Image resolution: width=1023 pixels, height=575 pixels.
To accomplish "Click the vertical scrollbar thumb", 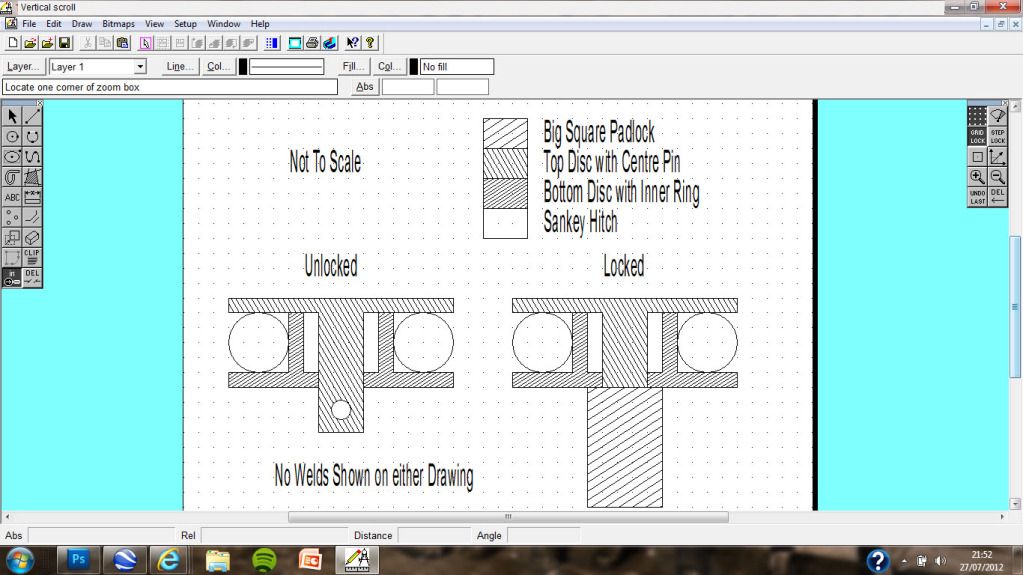I will pyautogui.click(x=1015, y=307).
